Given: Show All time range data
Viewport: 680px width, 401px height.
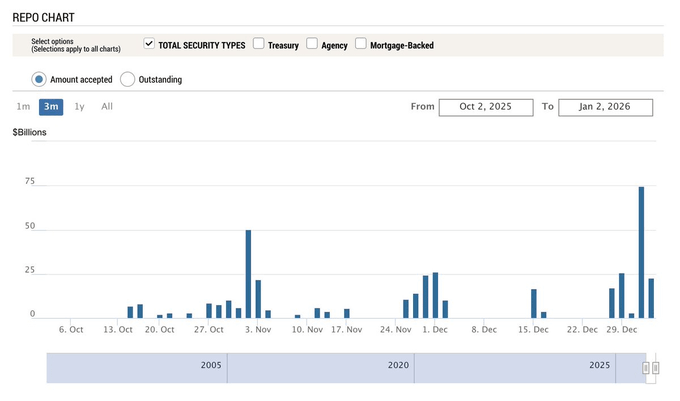Looking at the screenshot, I should [107, 106].
